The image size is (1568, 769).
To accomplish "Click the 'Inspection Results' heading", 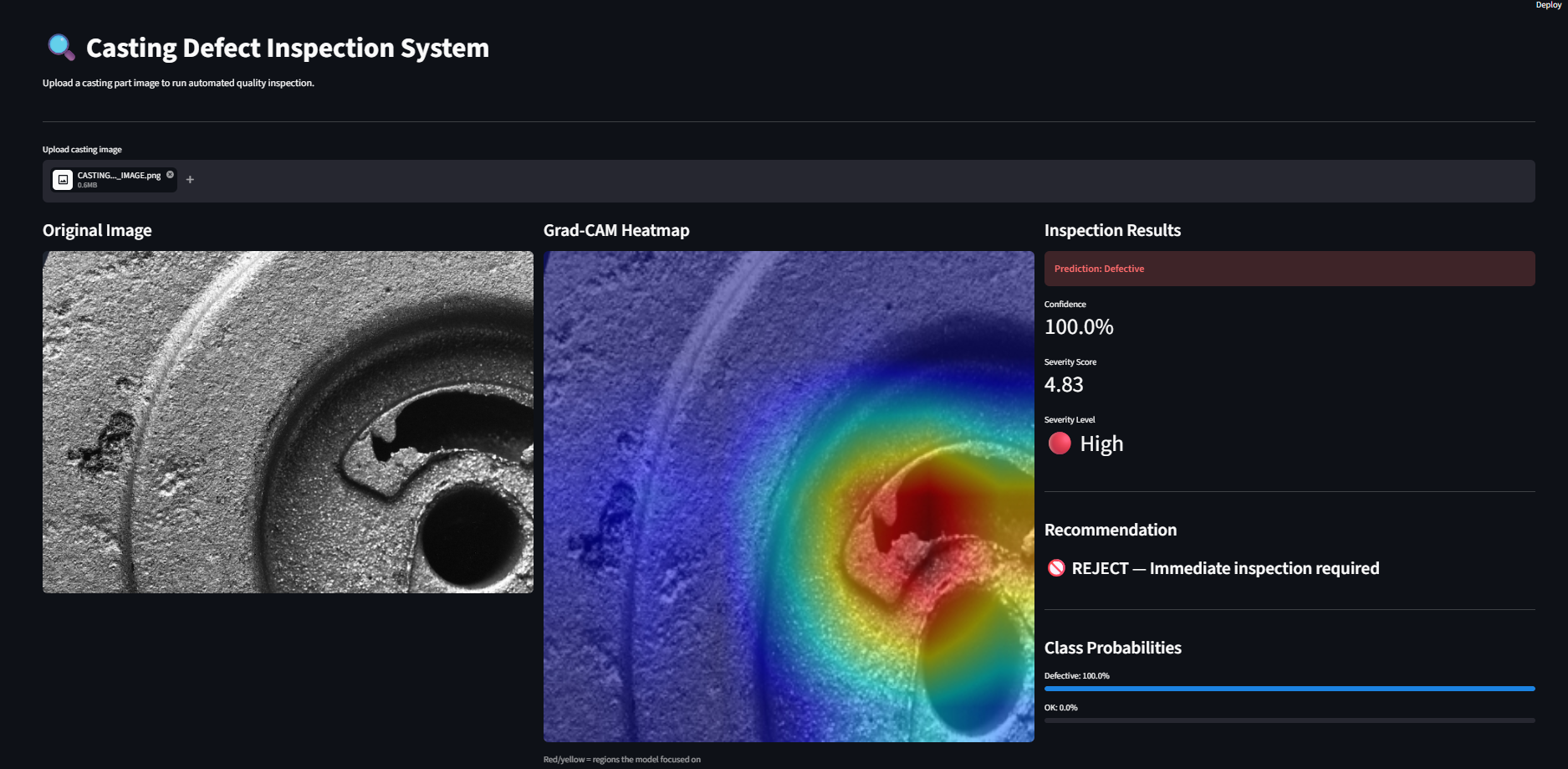I will point(1112,230).
